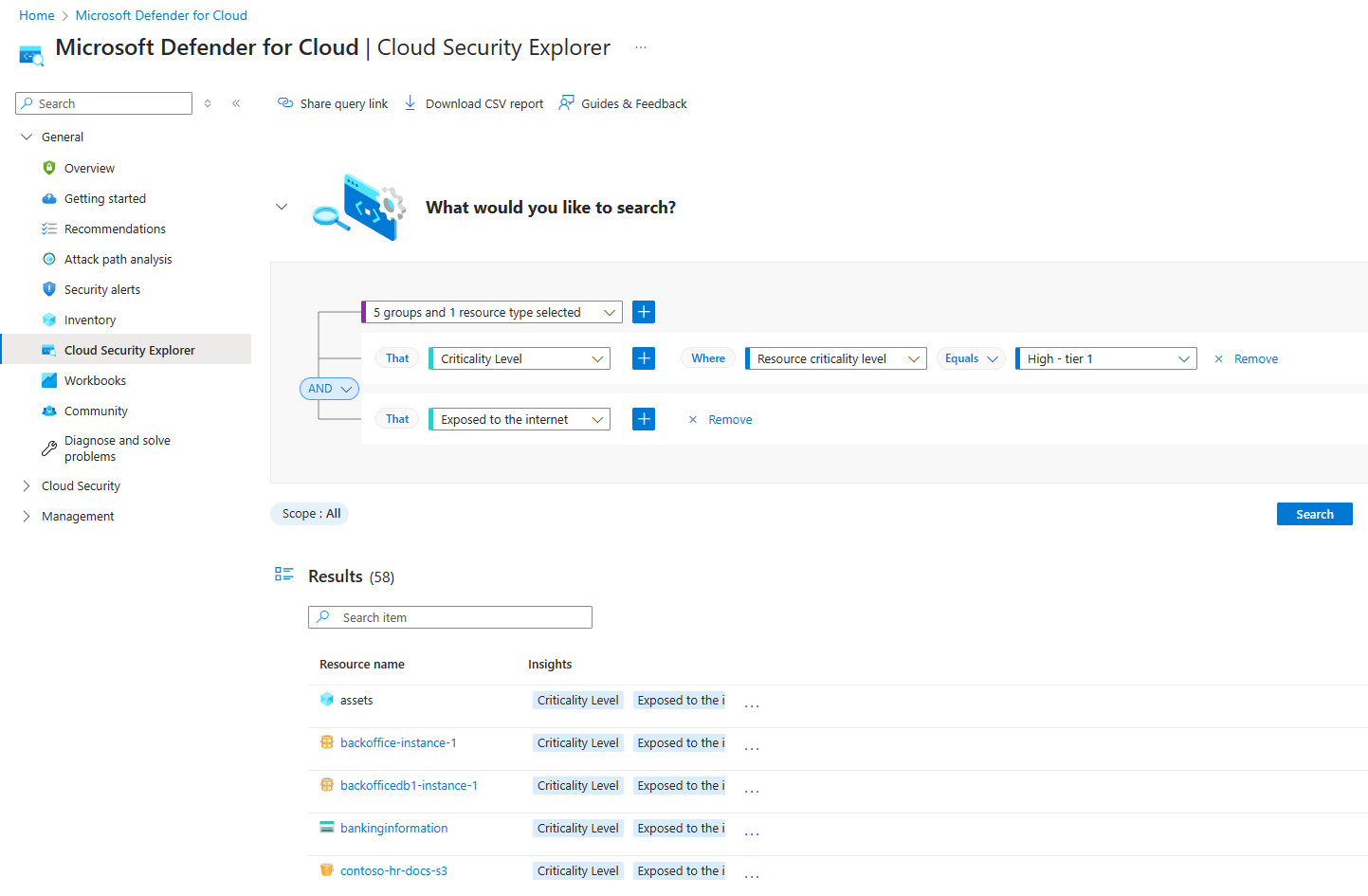Screen dimensions: 1368x896
Task: Expand the Cloud Security sidebar section
Action: tap(27, 486)
